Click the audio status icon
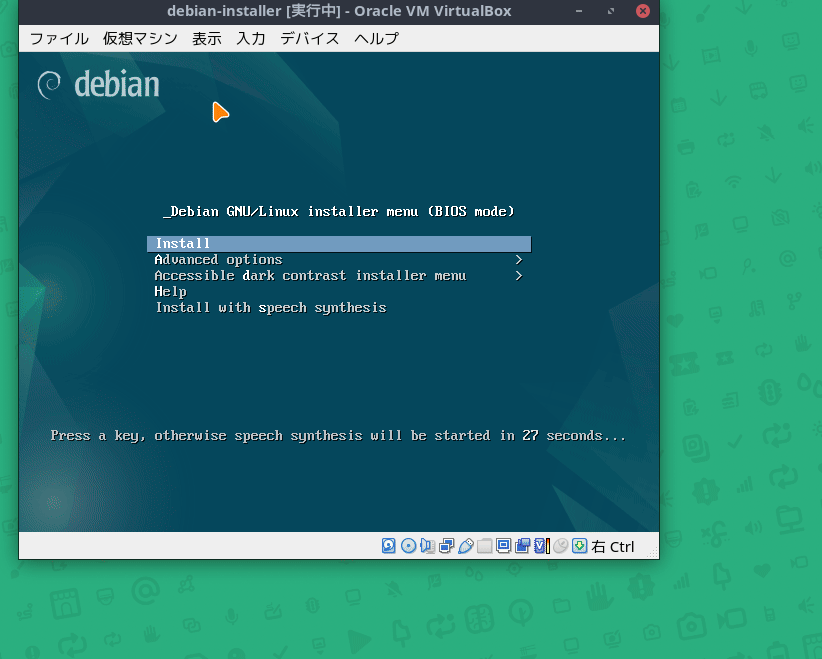Viewport: 822px width, 659px height. (427, 546)
